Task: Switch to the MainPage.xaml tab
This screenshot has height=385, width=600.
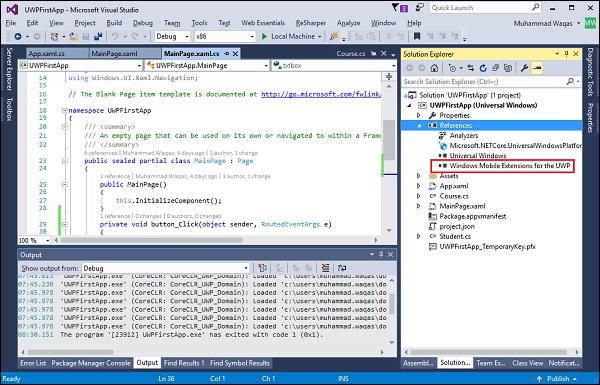Action: tap(114, 54)
